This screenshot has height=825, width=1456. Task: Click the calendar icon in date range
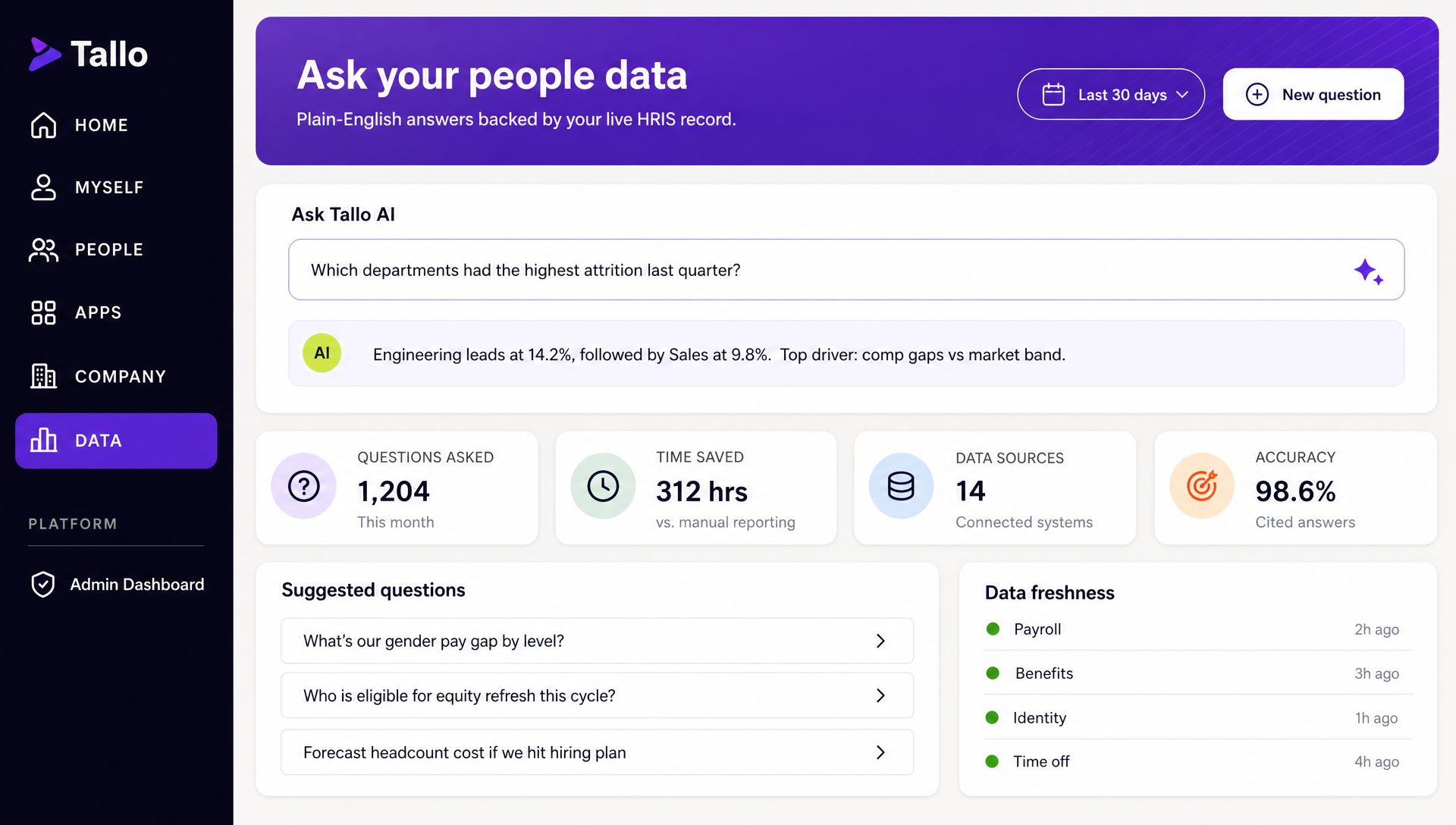pos(1053,94)
